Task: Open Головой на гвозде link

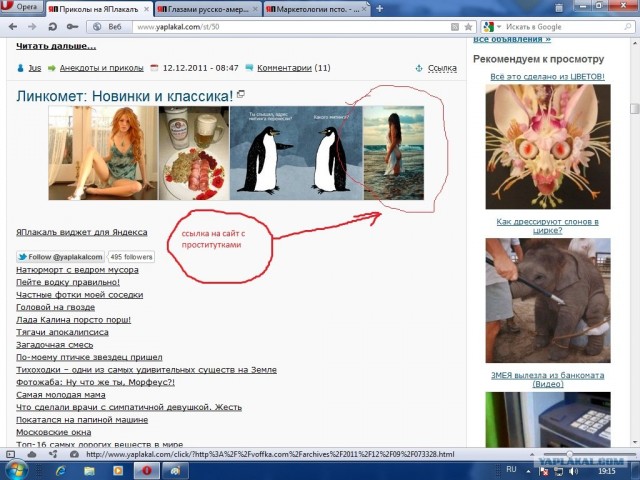Action: [x=56, y=307]
